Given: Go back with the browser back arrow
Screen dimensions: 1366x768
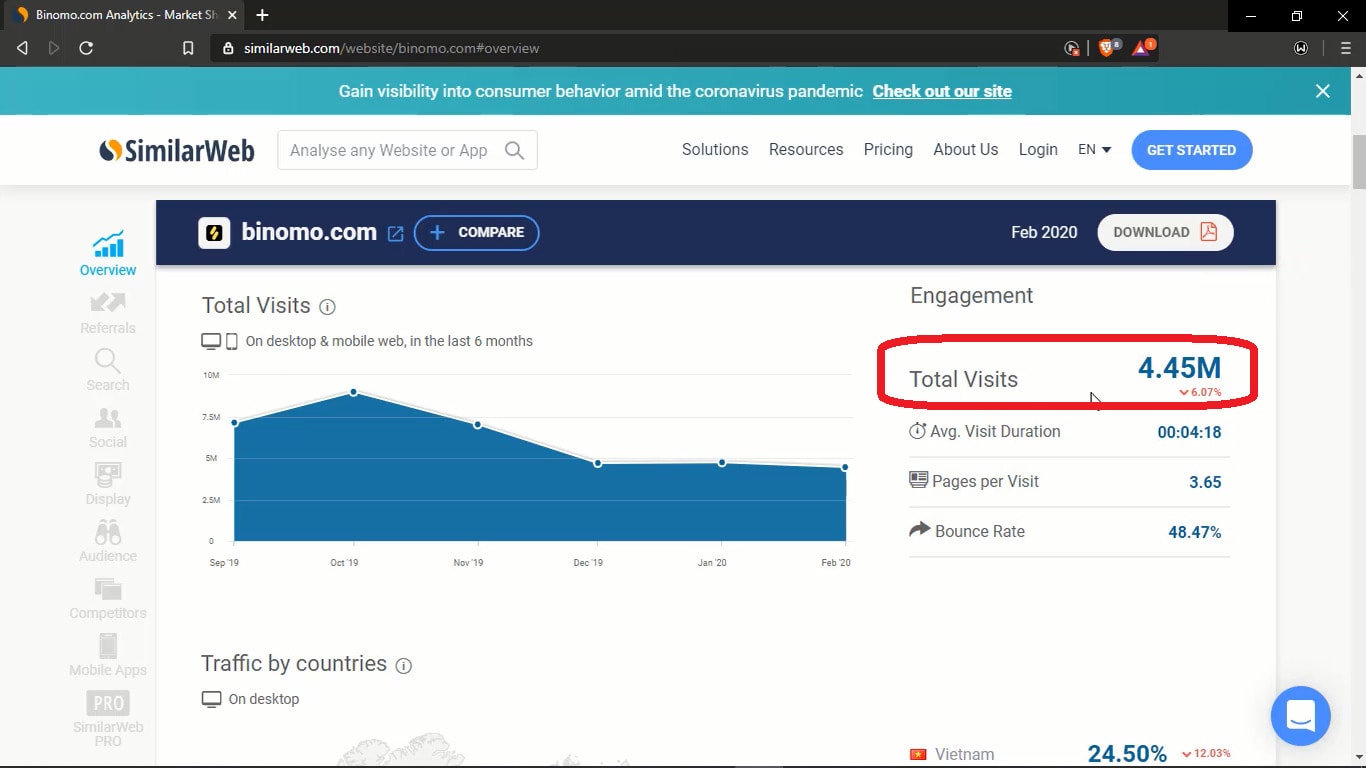Looking at the screenshot, I should (22, 48).
